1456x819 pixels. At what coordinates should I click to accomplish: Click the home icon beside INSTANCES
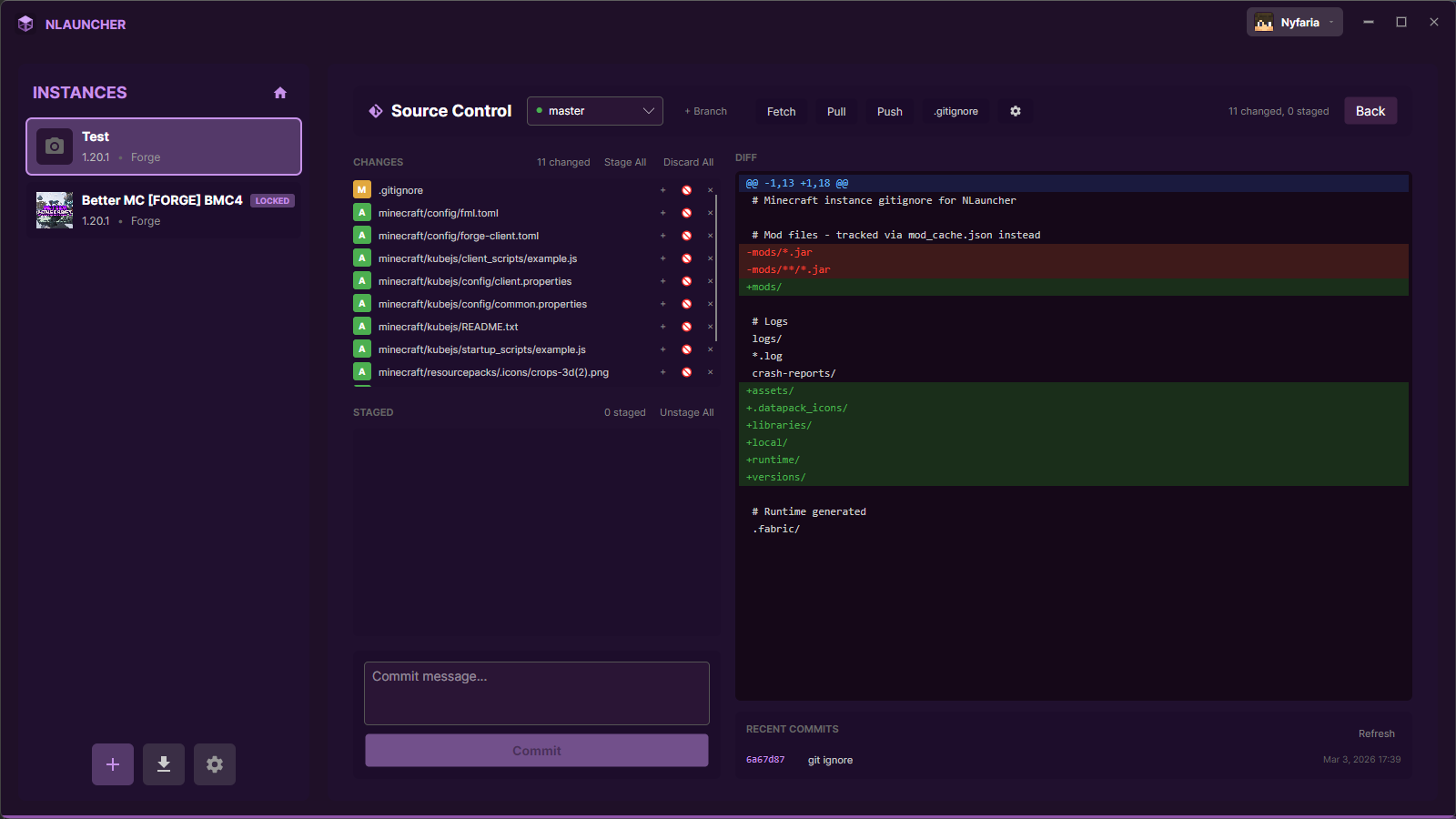pyautogui.click(x=280, y=93)
